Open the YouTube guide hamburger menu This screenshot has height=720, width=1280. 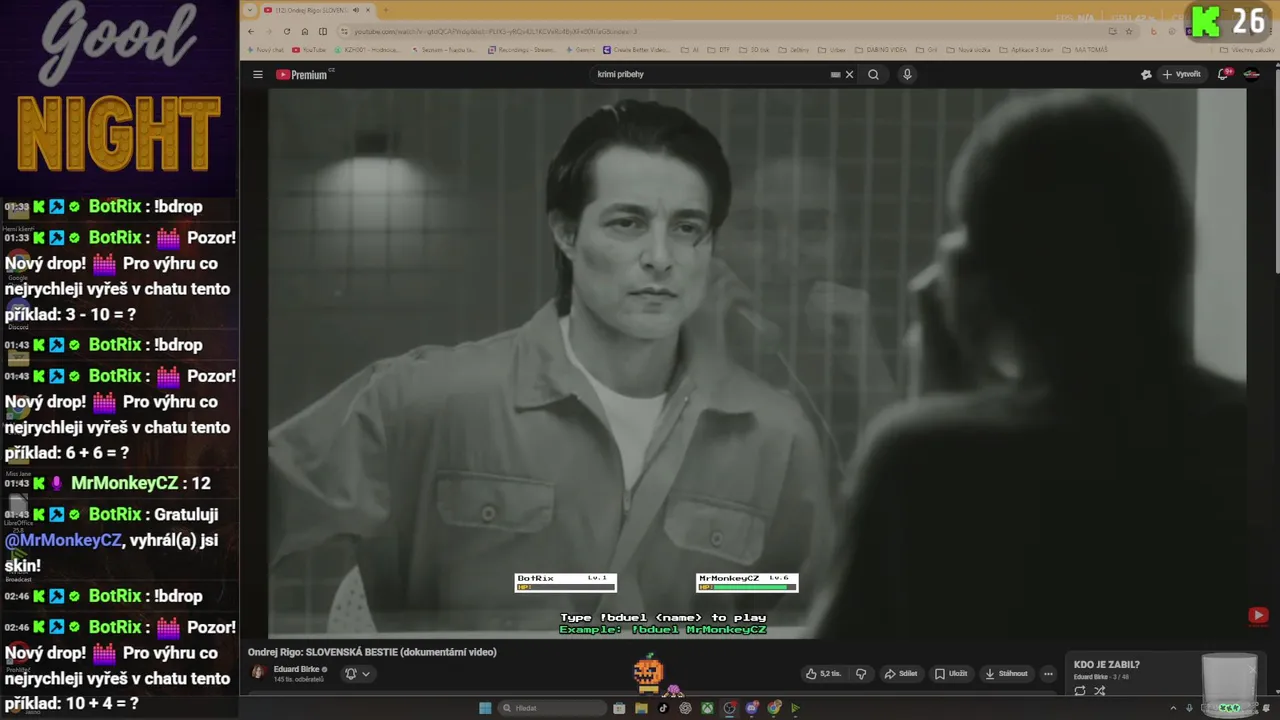coord(258,75)
